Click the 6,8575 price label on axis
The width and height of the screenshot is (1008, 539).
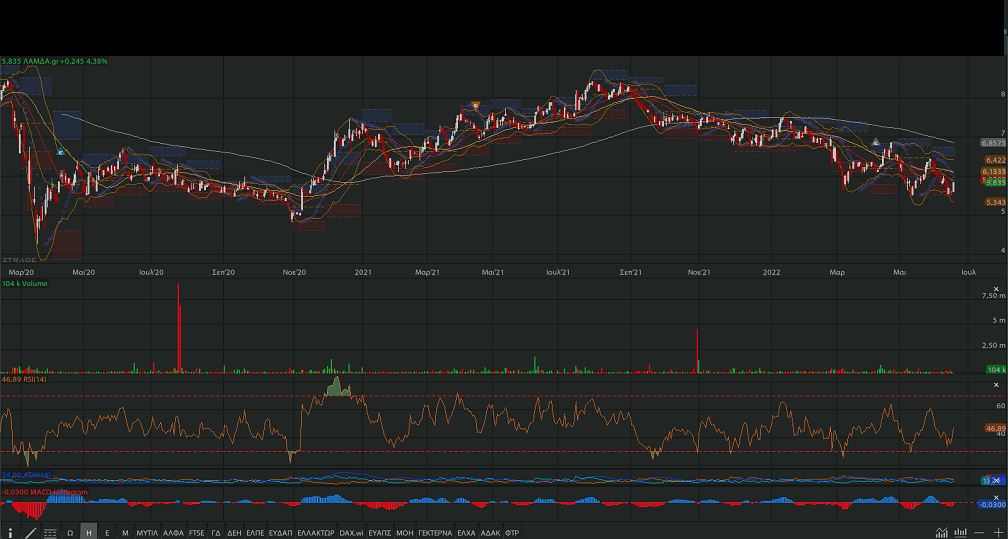coord(993,143)
